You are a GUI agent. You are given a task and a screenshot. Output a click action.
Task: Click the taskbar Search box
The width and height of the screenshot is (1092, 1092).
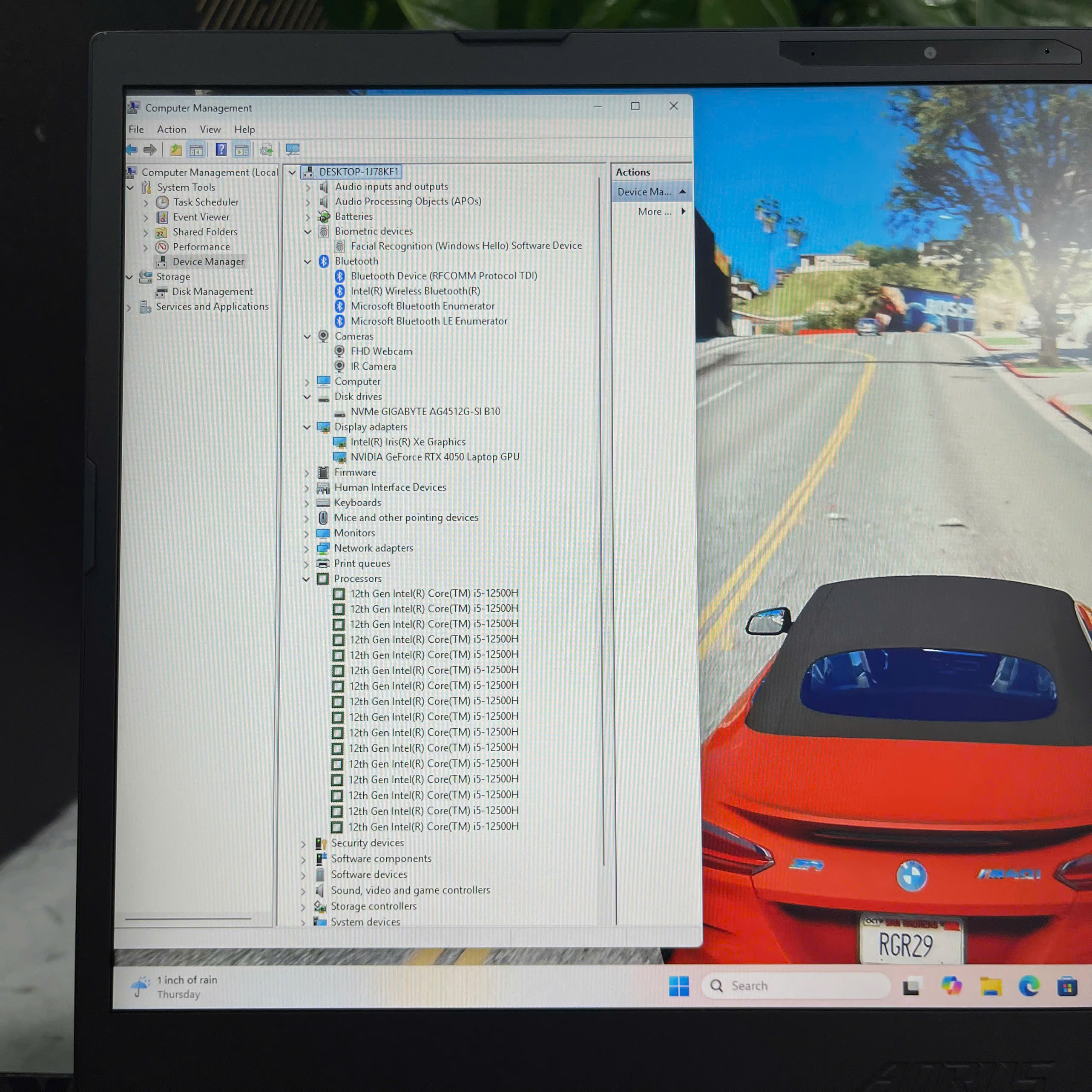coord(796,986)
